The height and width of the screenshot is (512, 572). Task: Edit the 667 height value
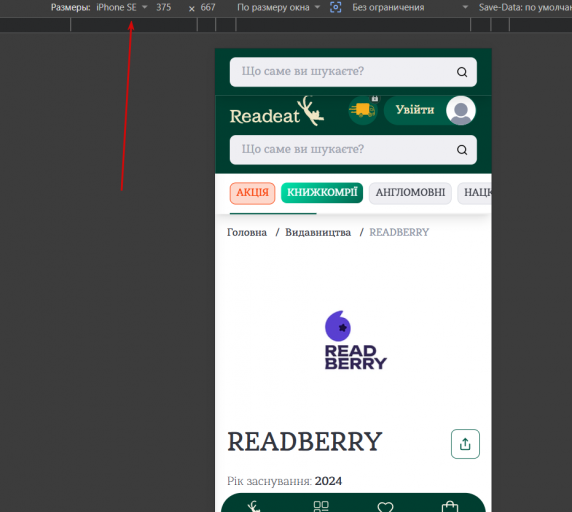(208, 7)
